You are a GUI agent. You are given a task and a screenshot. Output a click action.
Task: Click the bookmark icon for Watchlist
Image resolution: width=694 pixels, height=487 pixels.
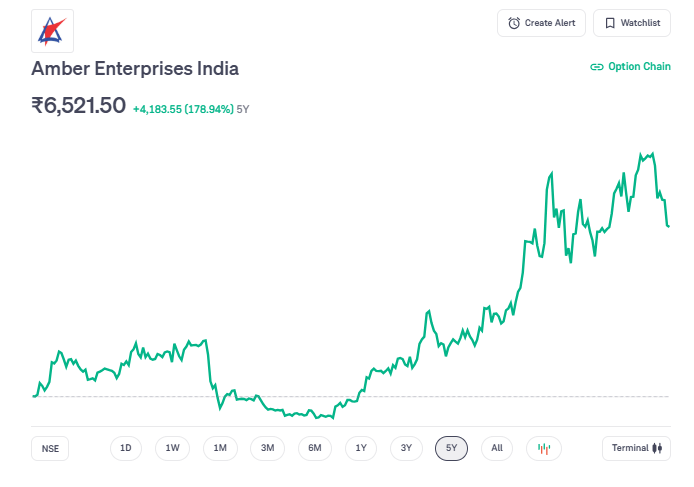610,23
